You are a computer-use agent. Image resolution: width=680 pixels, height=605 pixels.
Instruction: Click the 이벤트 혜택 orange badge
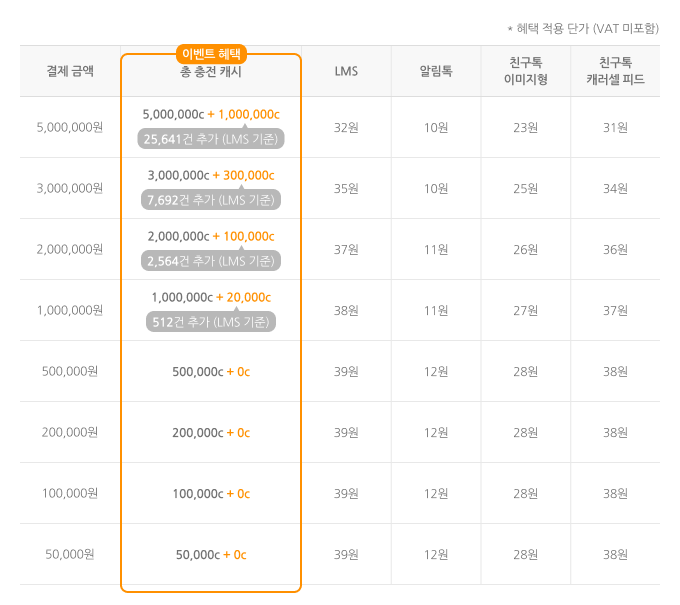pos(211,54)
